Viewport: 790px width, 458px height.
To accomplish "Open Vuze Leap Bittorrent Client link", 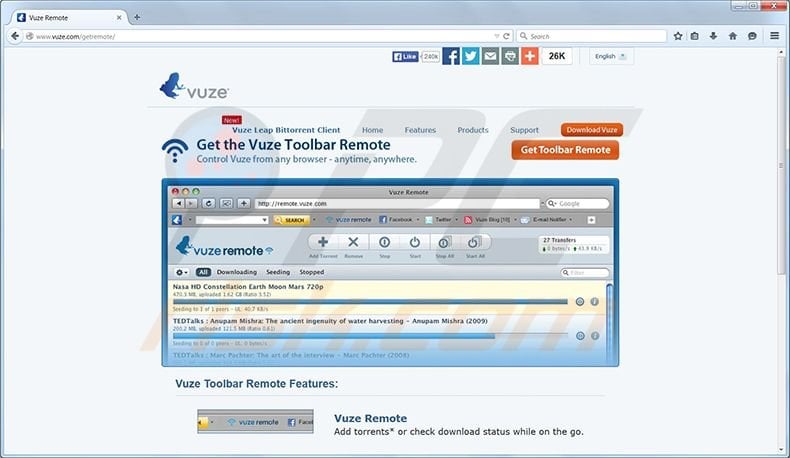I will 286,130.
